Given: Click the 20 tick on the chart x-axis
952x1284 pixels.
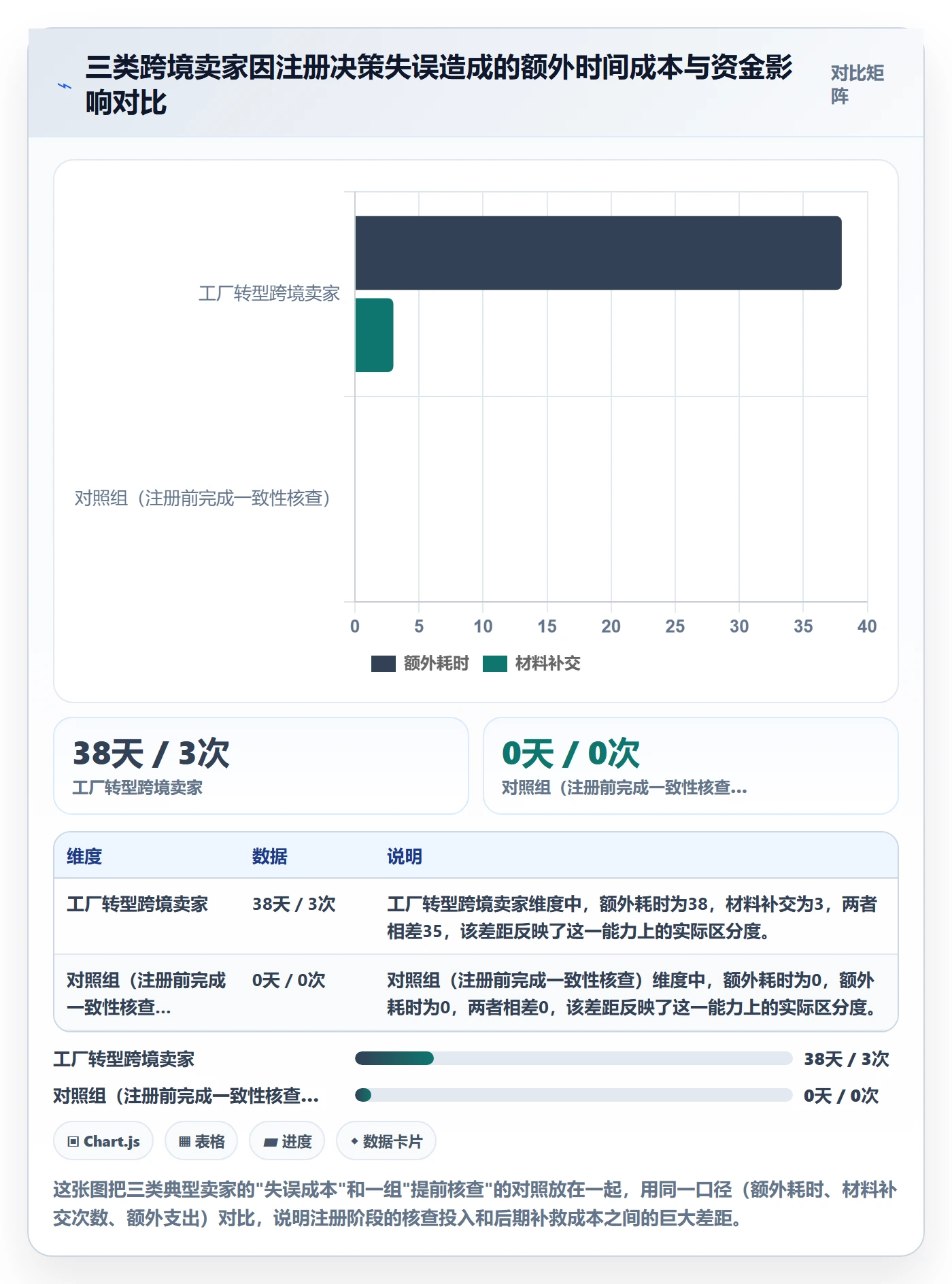Looking at the screenshot, I should (611, 626).
